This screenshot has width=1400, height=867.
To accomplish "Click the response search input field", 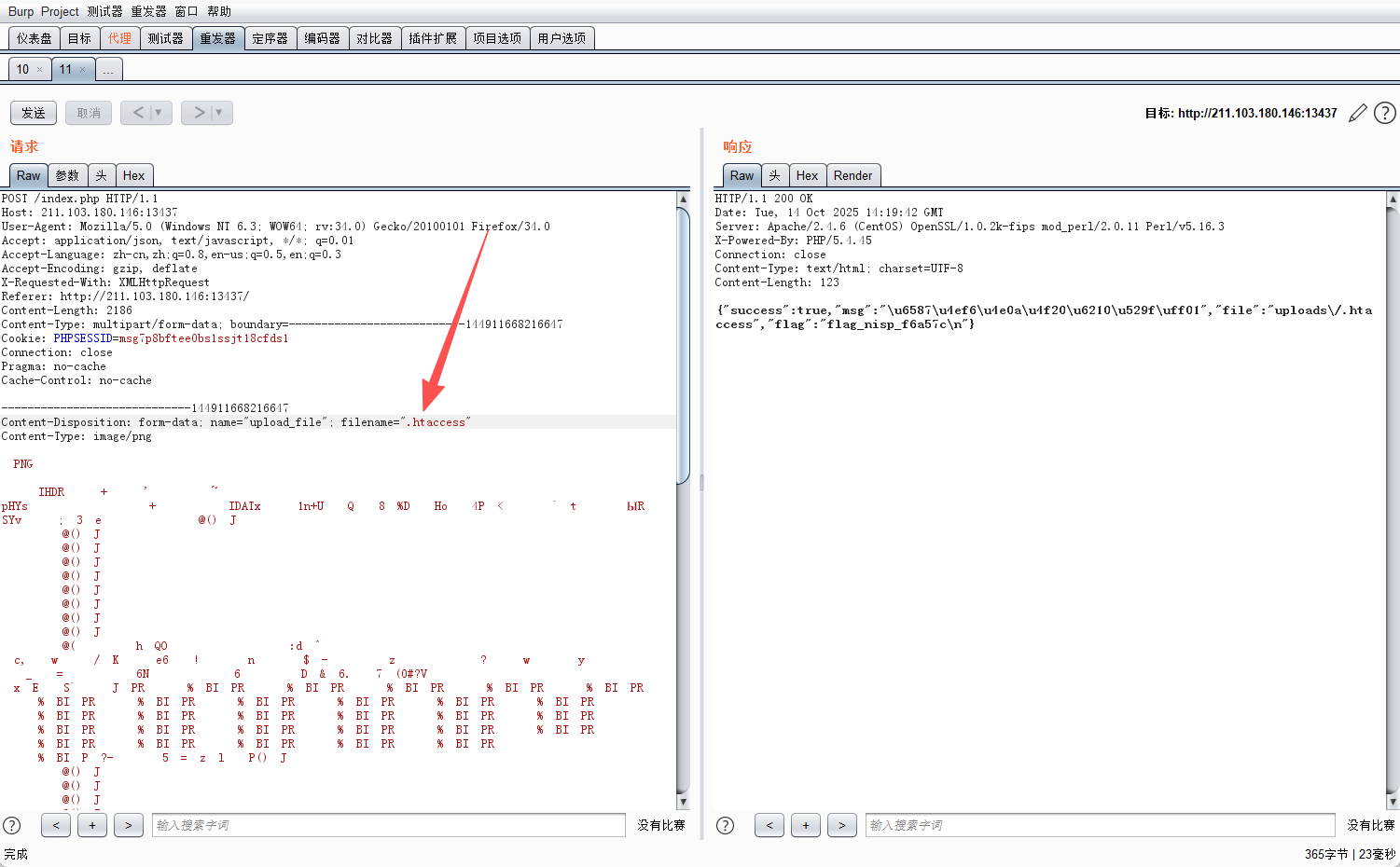I will click(x=1101, y=825).
